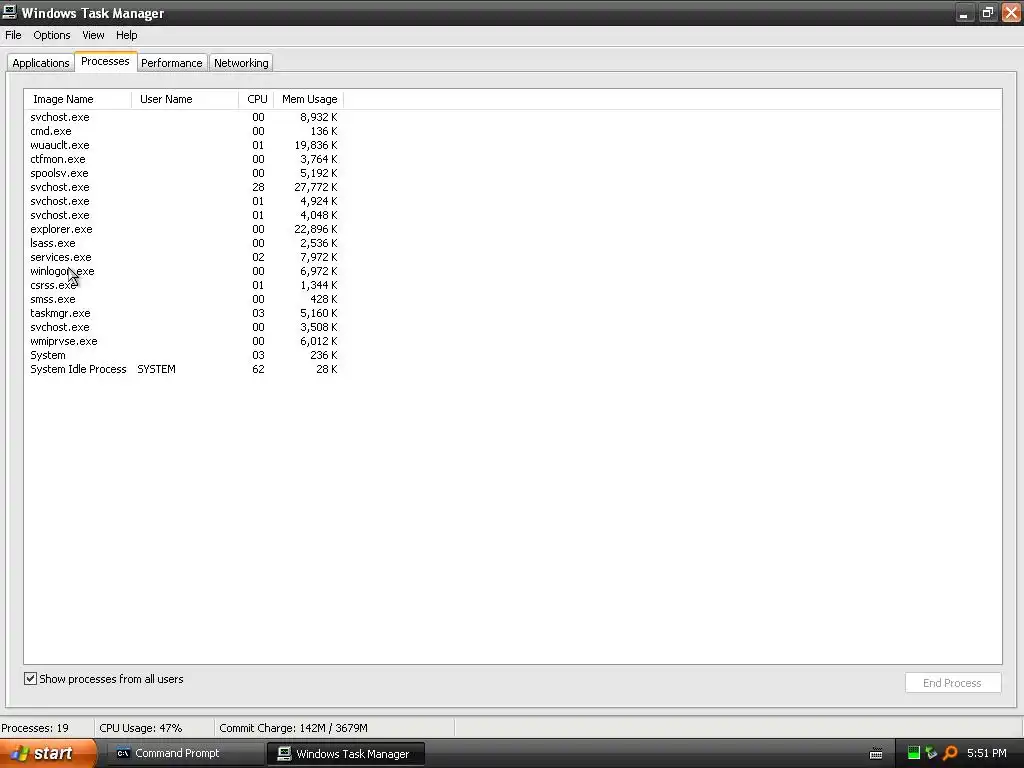This screenshot has width=1024, height=768.
Task: Switch to the Applications tab
Action: (40, 63)
